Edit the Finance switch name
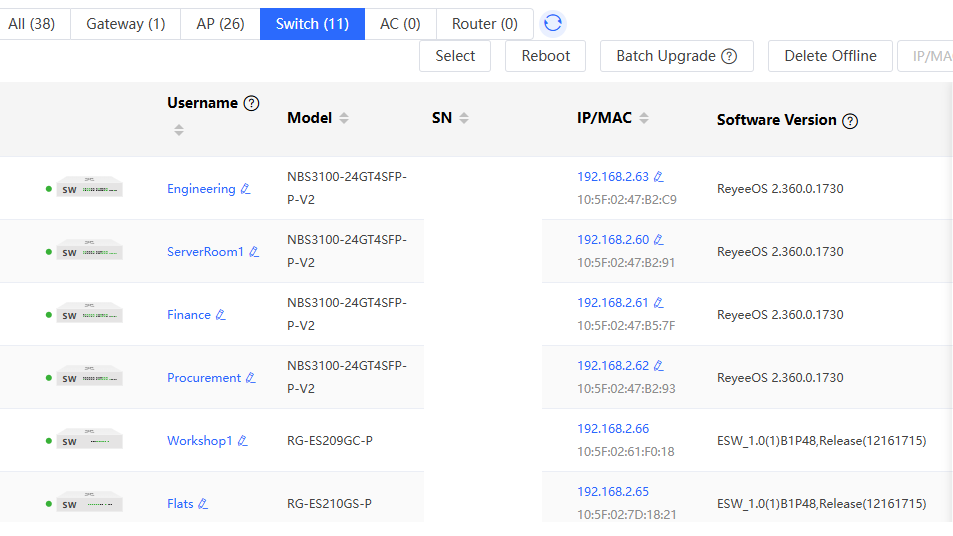 pyautogui.click(x=221, y=315)
